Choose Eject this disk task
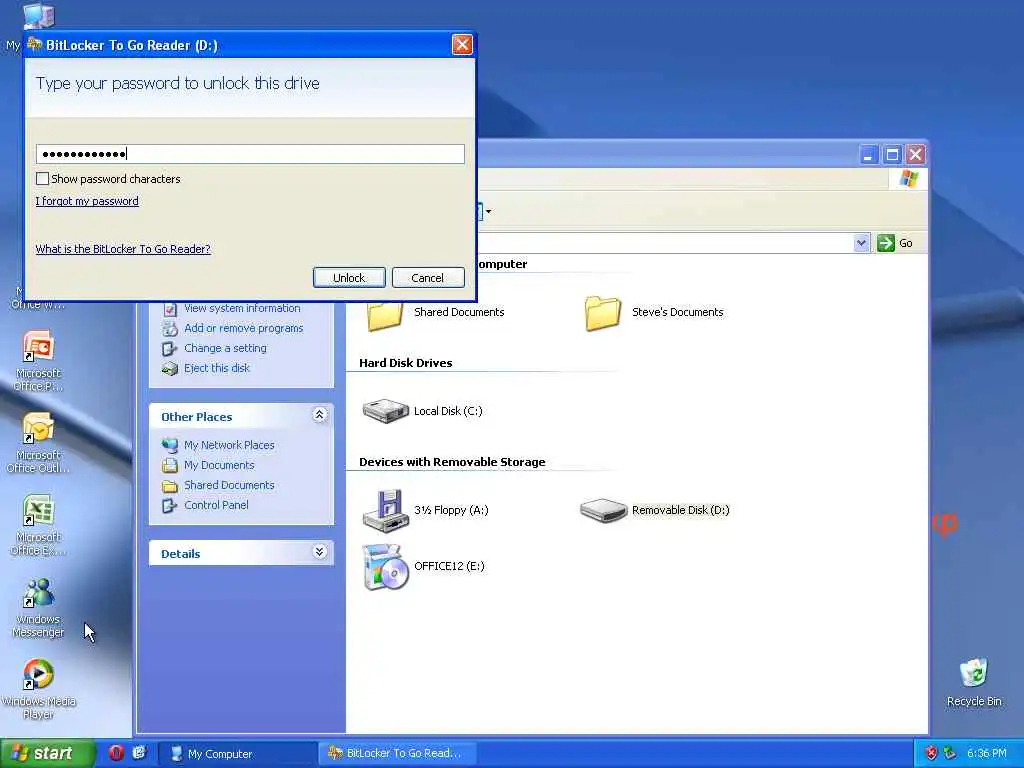 click(x=217, y=368)
